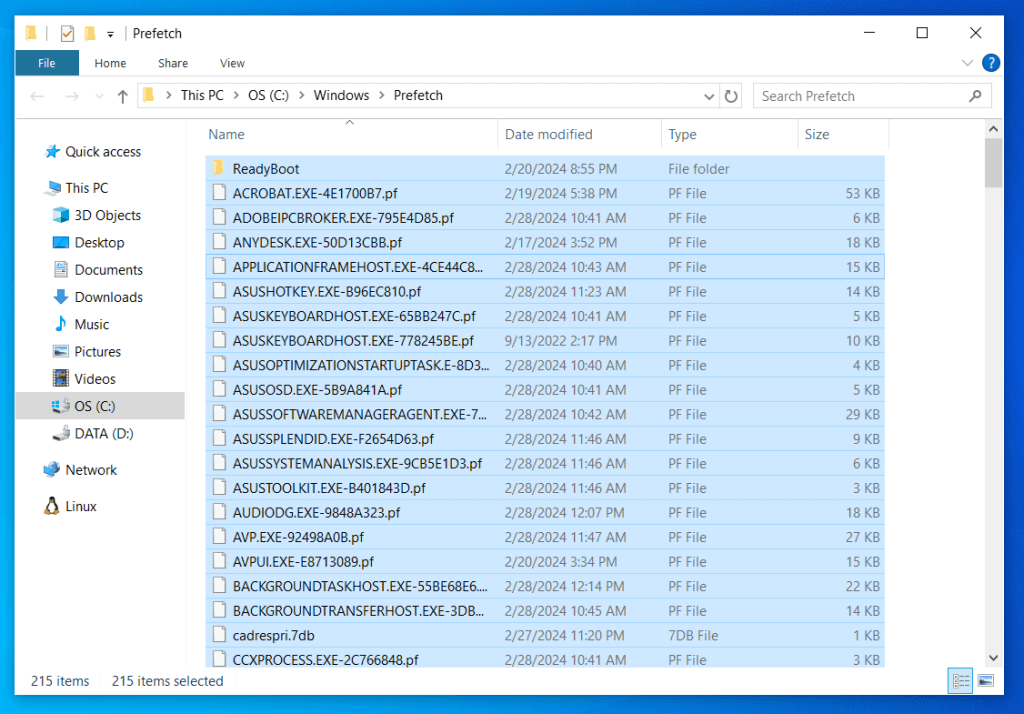1024x714 pixels.
Task: Select CCXPROCESS.EXE-2C766848.pf file name
Action: click(x=325, y=660)
